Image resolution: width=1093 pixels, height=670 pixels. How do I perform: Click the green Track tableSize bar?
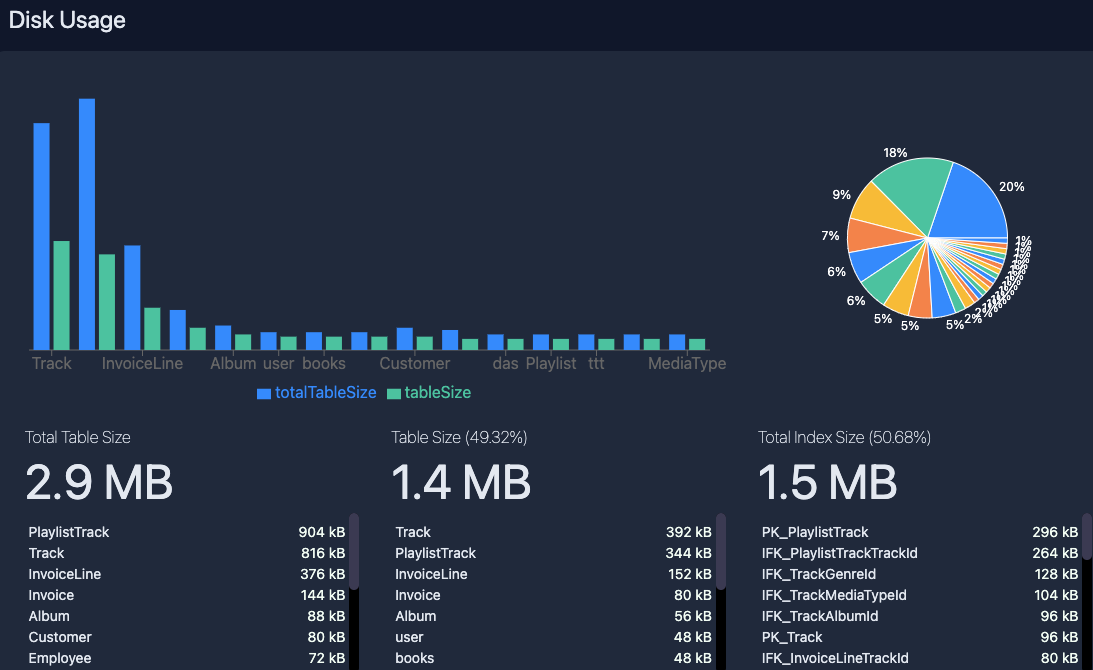click(x=61, y=295)
